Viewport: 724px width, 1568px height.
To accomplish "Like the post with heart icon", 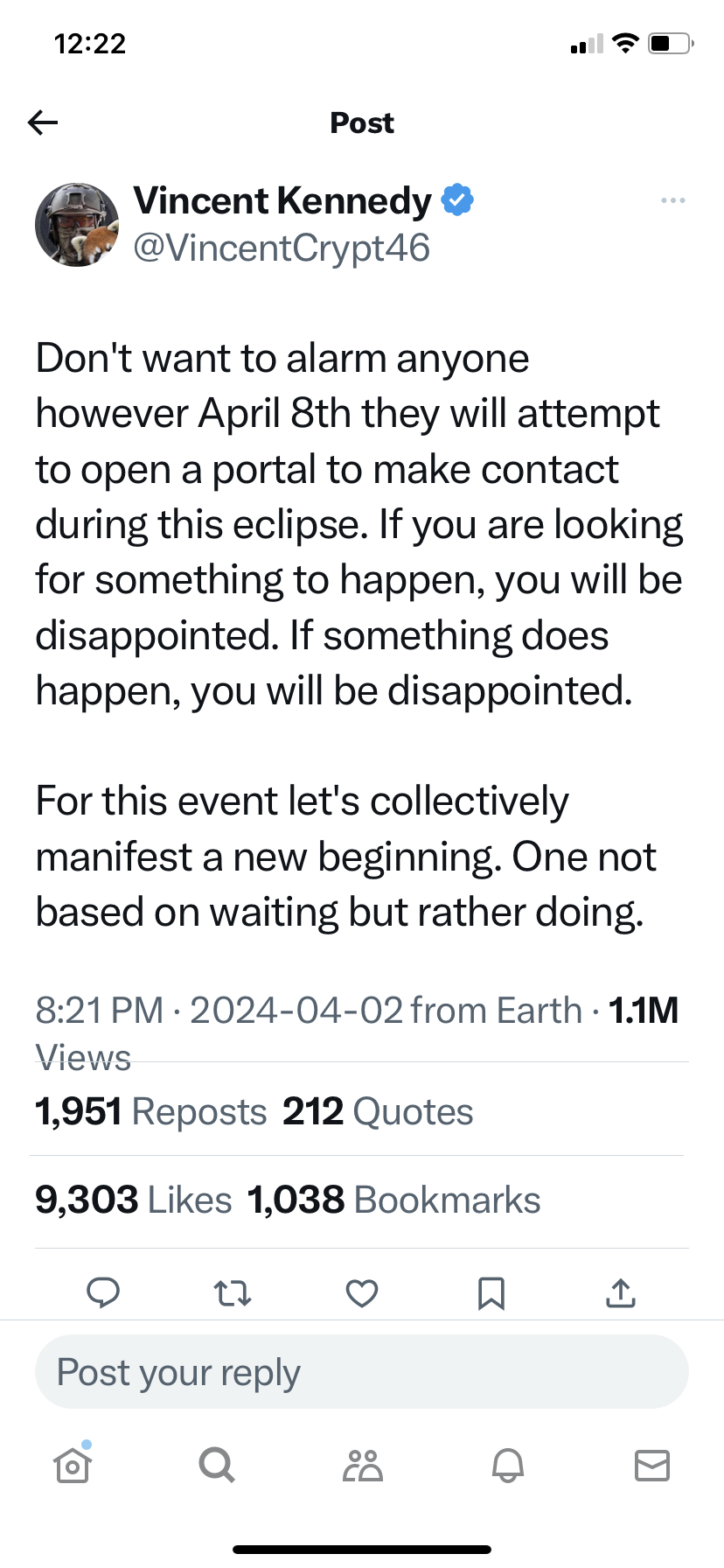I will click(x=362, y=1292).
